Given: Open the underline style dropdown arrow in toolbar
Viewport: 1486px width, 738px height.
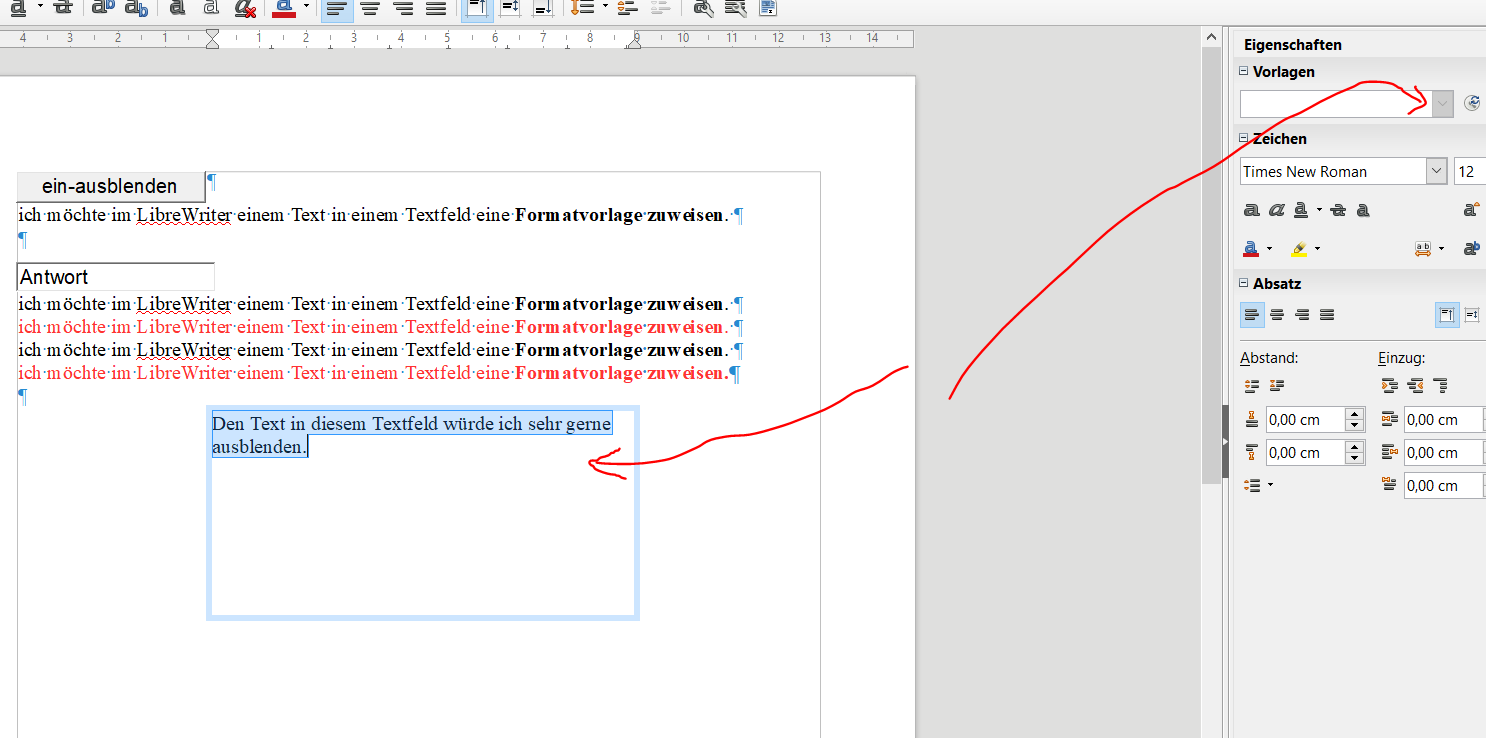Looking at the screenshot, I should (x=39, y=8).
